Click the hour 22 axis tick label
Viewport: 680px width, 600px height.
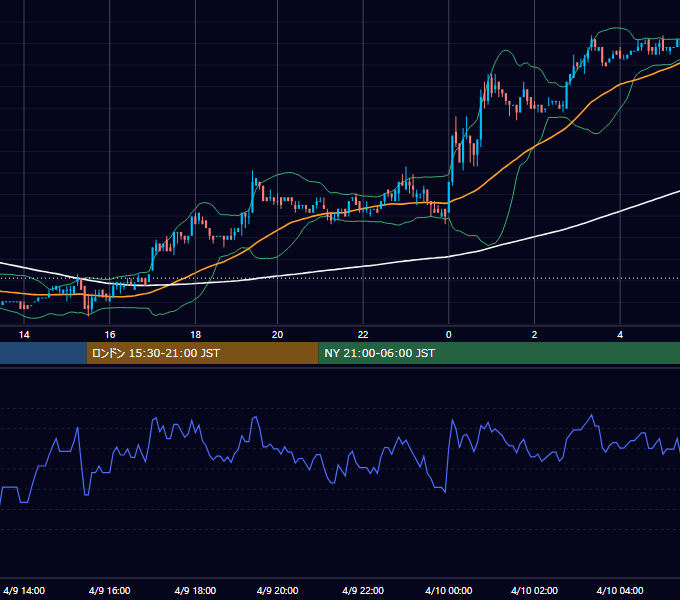click(363, 335)
